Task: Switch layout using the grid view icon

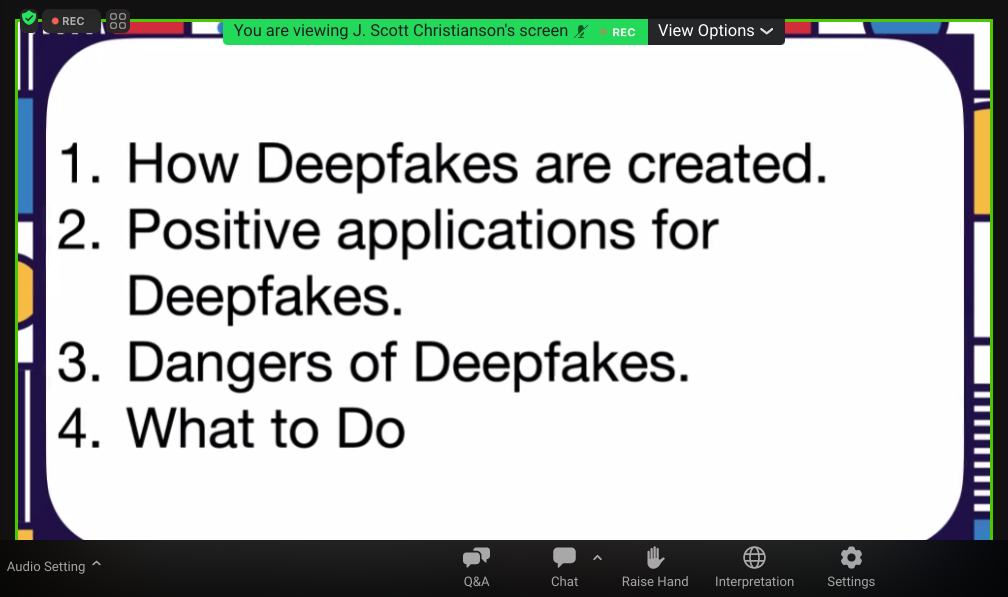Action: (x=118, y=21)
